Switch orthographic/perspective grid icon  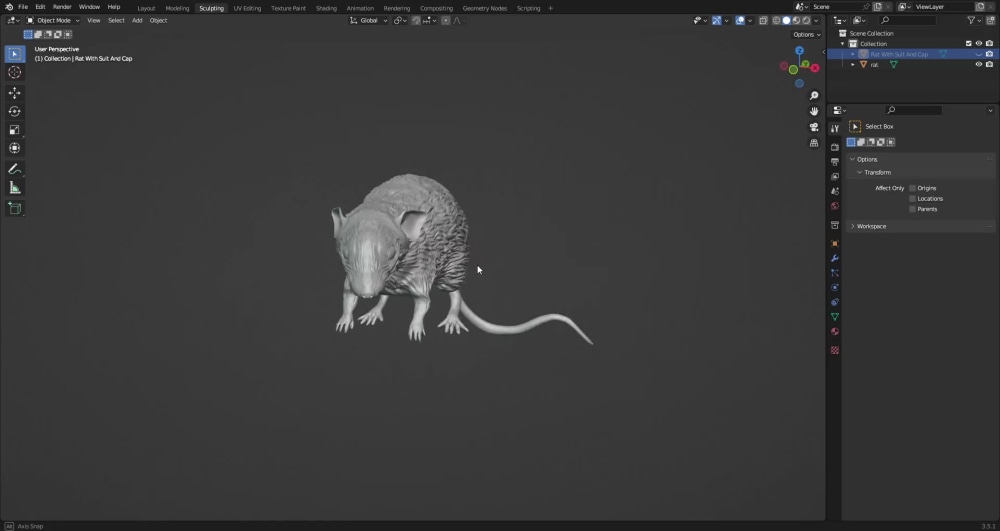pyautogui.click(x=814, y=143)
